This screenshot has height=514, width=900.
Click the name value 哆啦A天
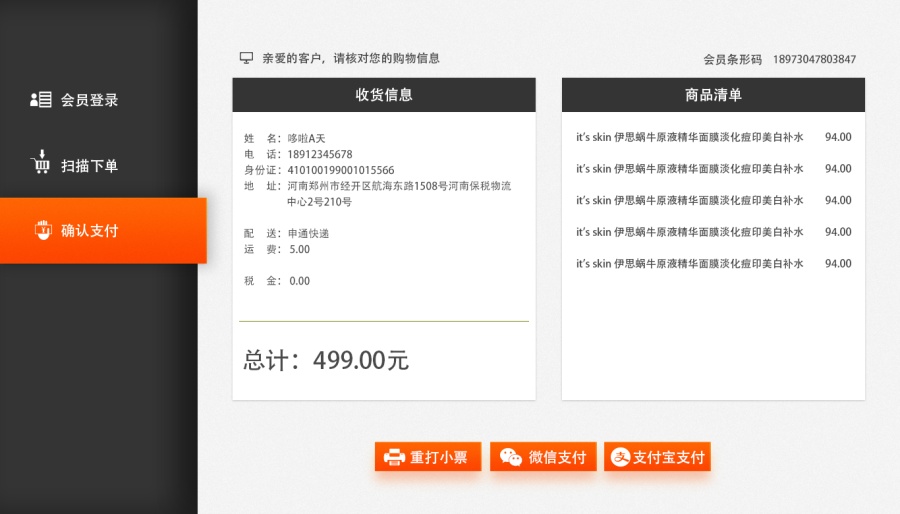(307, 138)
